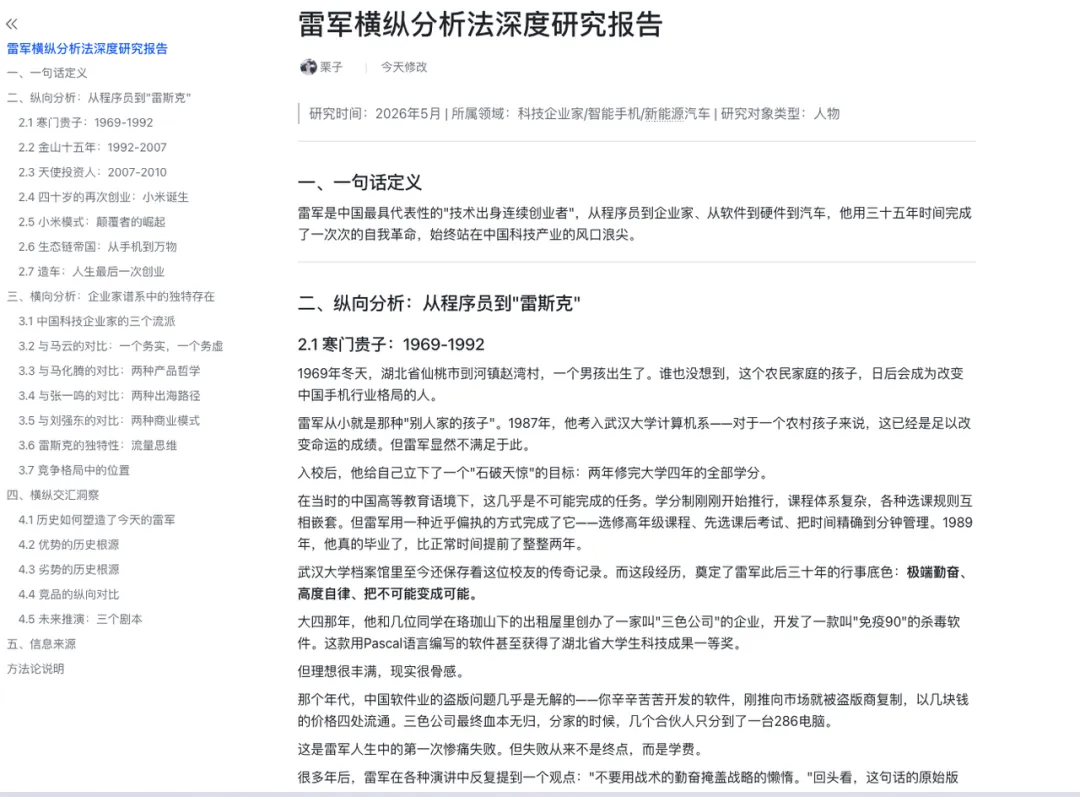The width and height of the screenshot is (1080, 797).
Task: Go to section 3.7 竞争格局中的位置
Action: [x=74, y=470]
